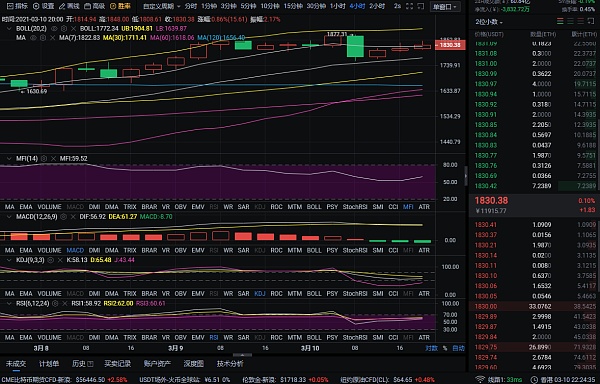Show both bids and asks order book view

tap(560, 21)
